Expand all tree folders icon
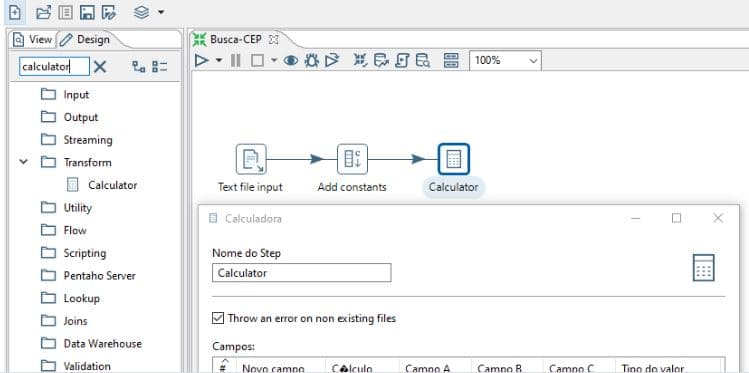This screenshot has height=373, width=749. click(139, 66)
